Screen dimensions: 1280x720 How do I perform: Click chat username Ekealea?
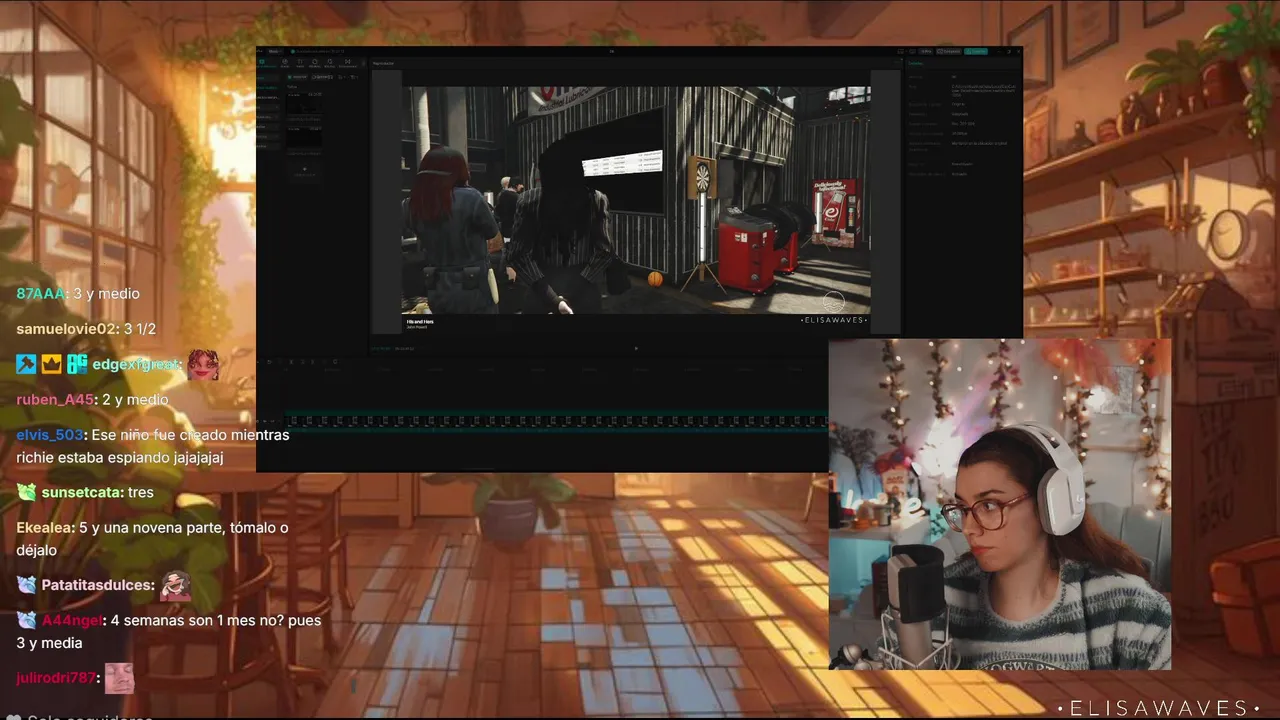point(43,528)
